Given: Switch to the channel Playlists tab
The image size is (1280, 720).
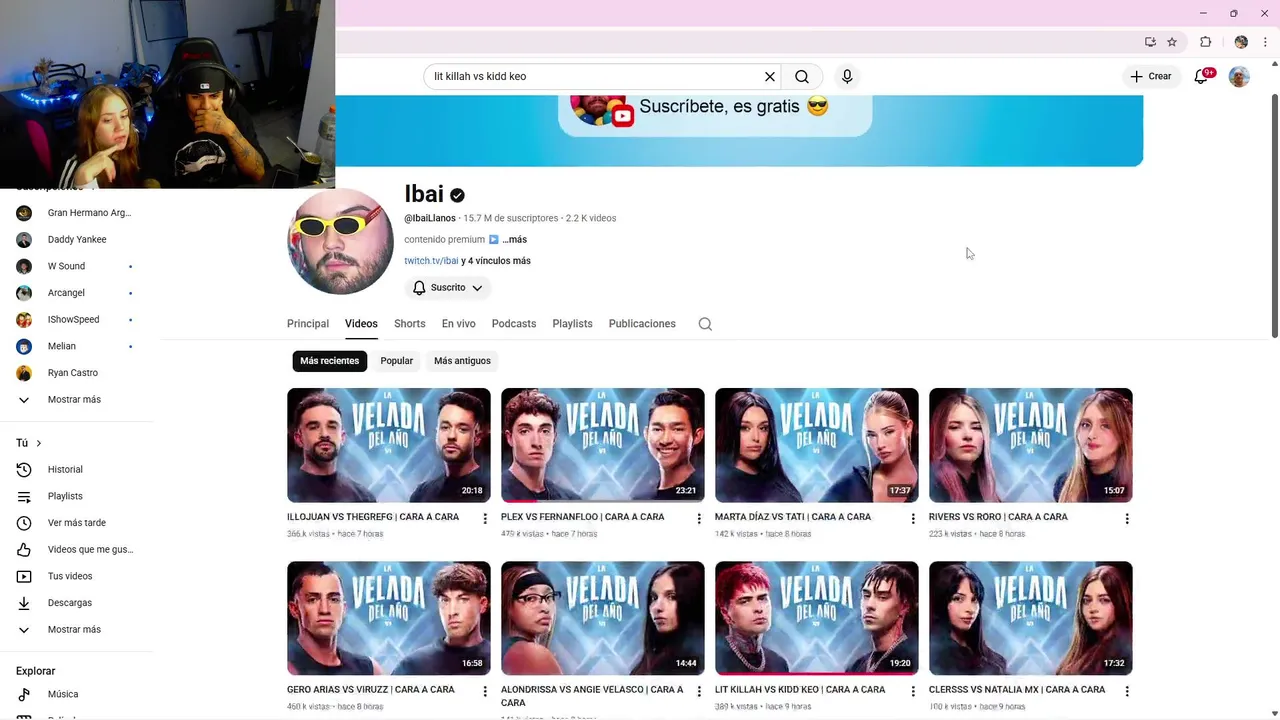Looking at the screenshot, I should 572,324.
